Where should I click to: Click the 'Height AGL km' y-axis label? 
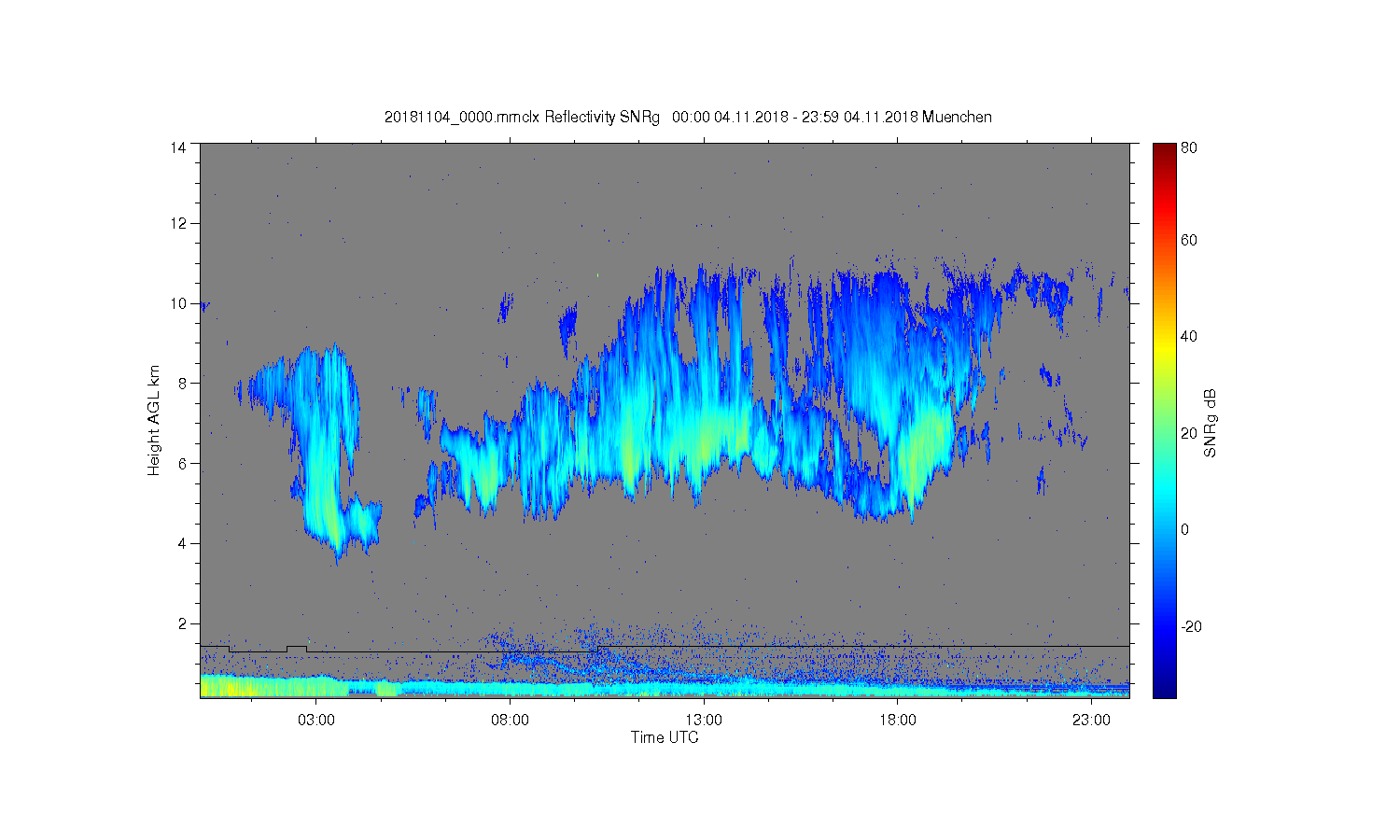[x=154, y=420]
